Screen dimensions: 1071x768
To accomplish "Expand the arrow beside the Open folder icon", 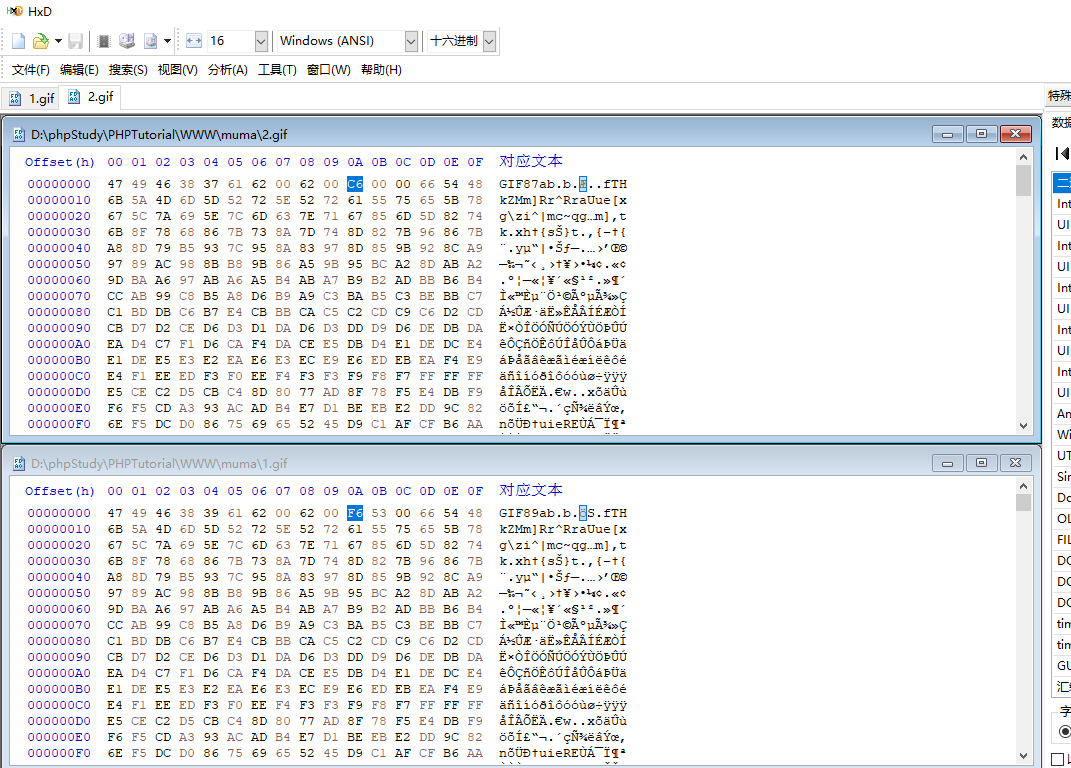I will pyautogui.click(x=58, y=41).
